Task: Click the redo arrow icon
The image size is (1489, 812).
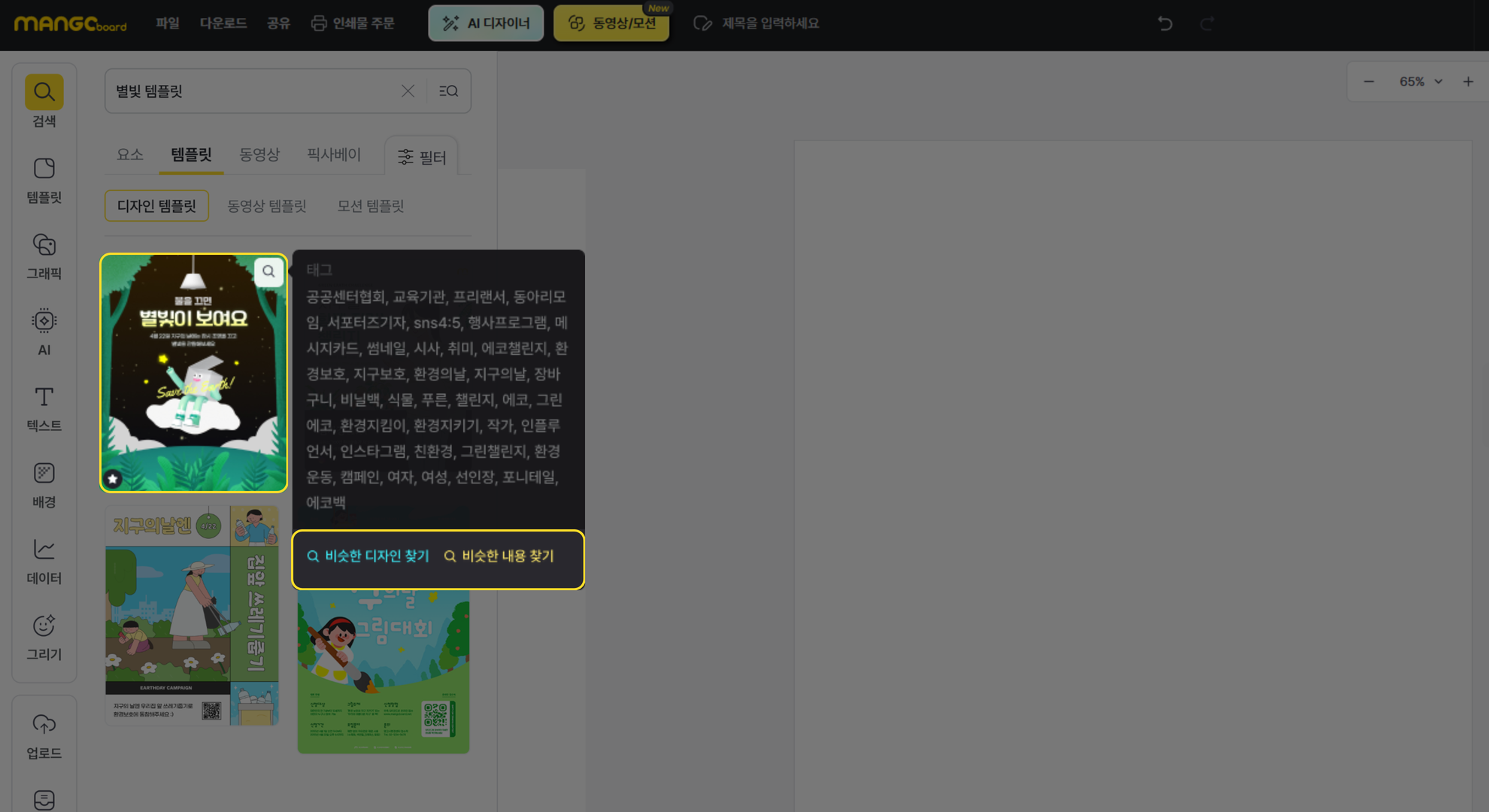Action: [1207, 23]
